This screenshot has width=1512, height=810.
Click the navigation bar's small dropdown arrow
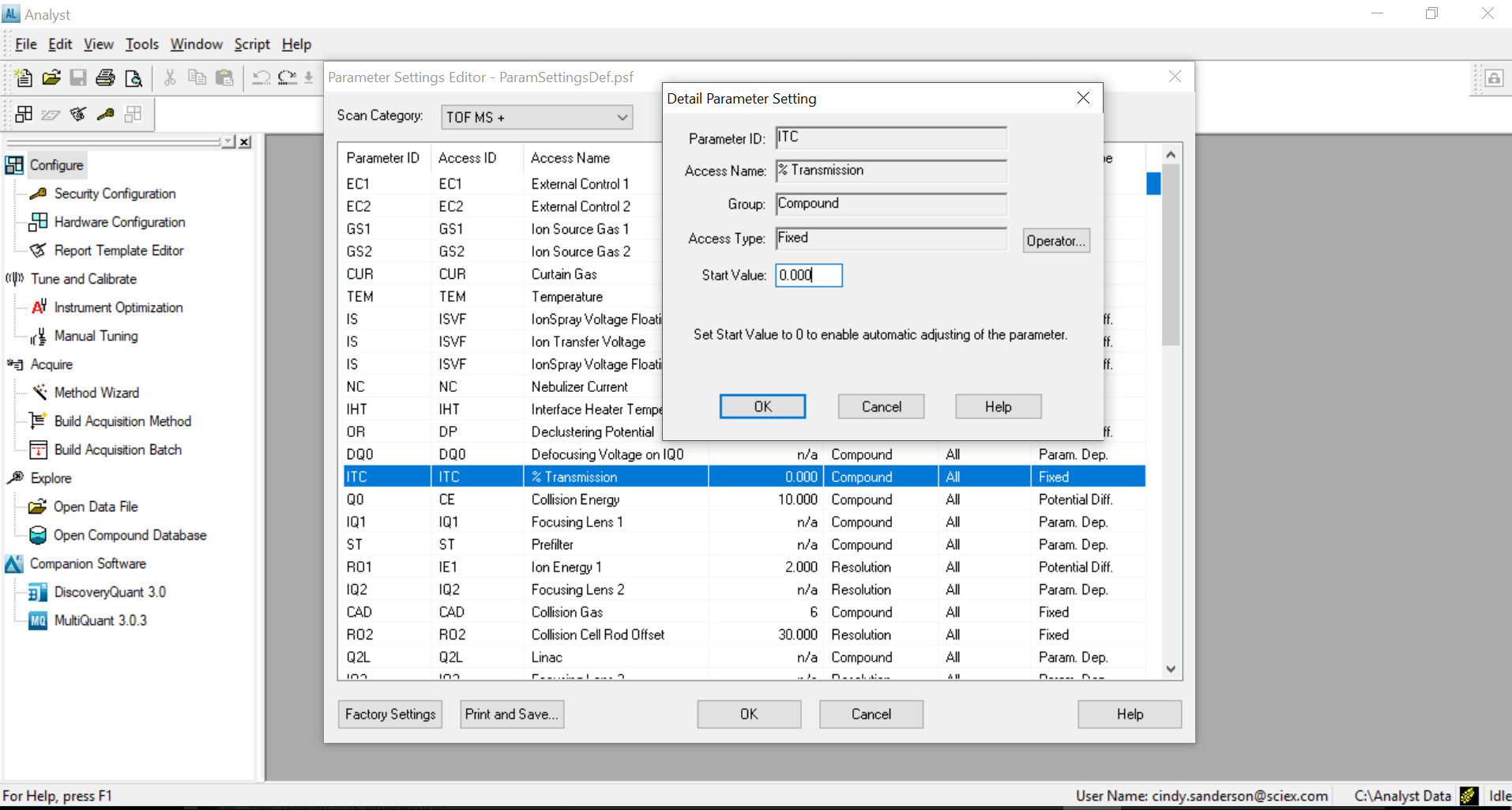tap(228, 141)
